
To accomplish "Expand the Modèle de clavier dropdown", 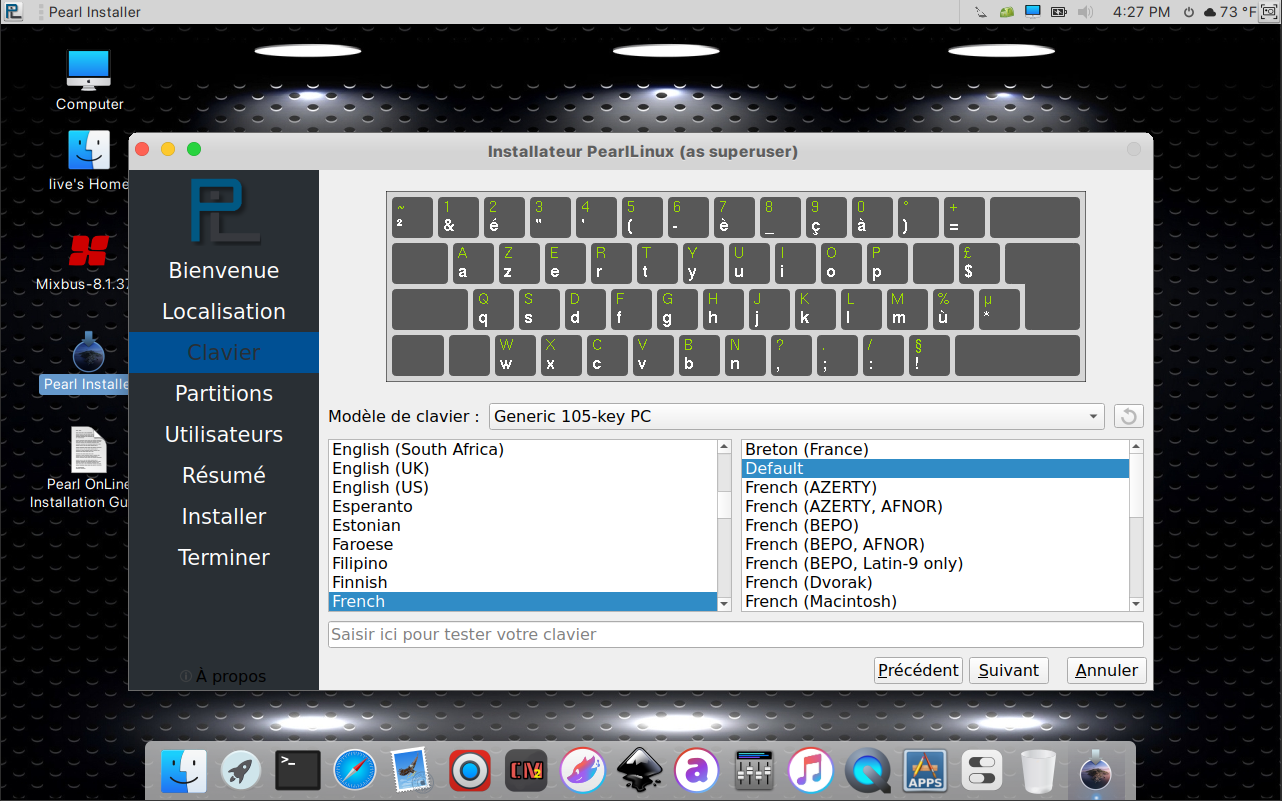I will tap(796, 417).
